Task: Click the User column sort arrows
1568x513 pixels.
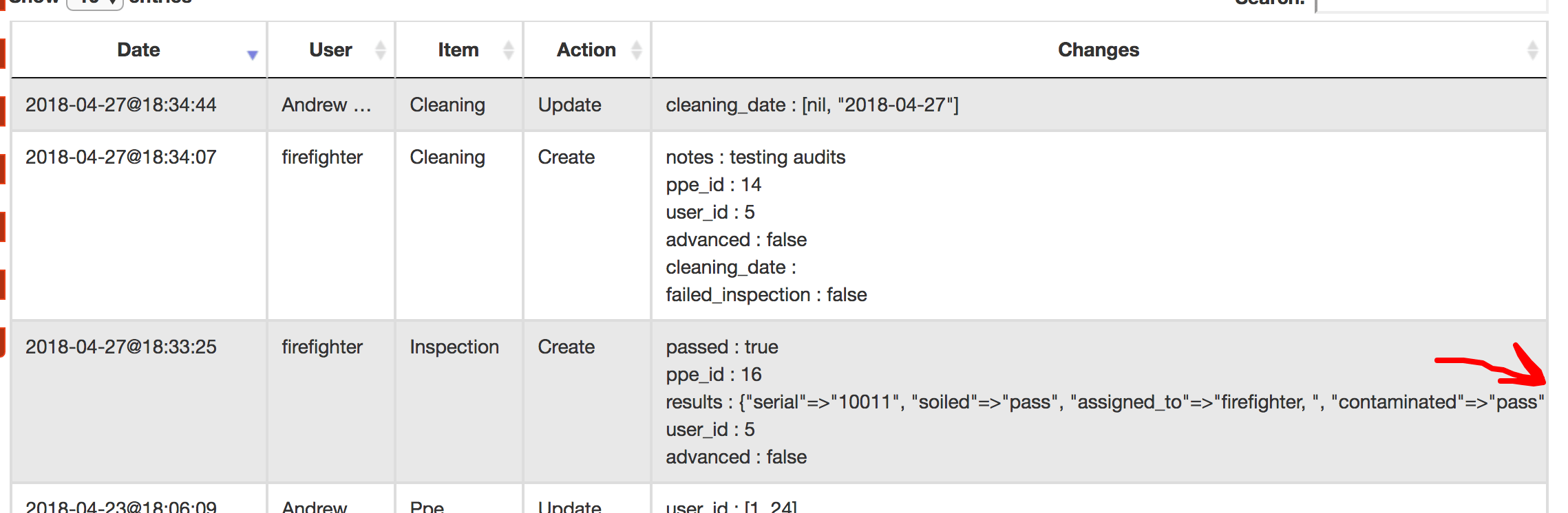Action: coord(380,50)
